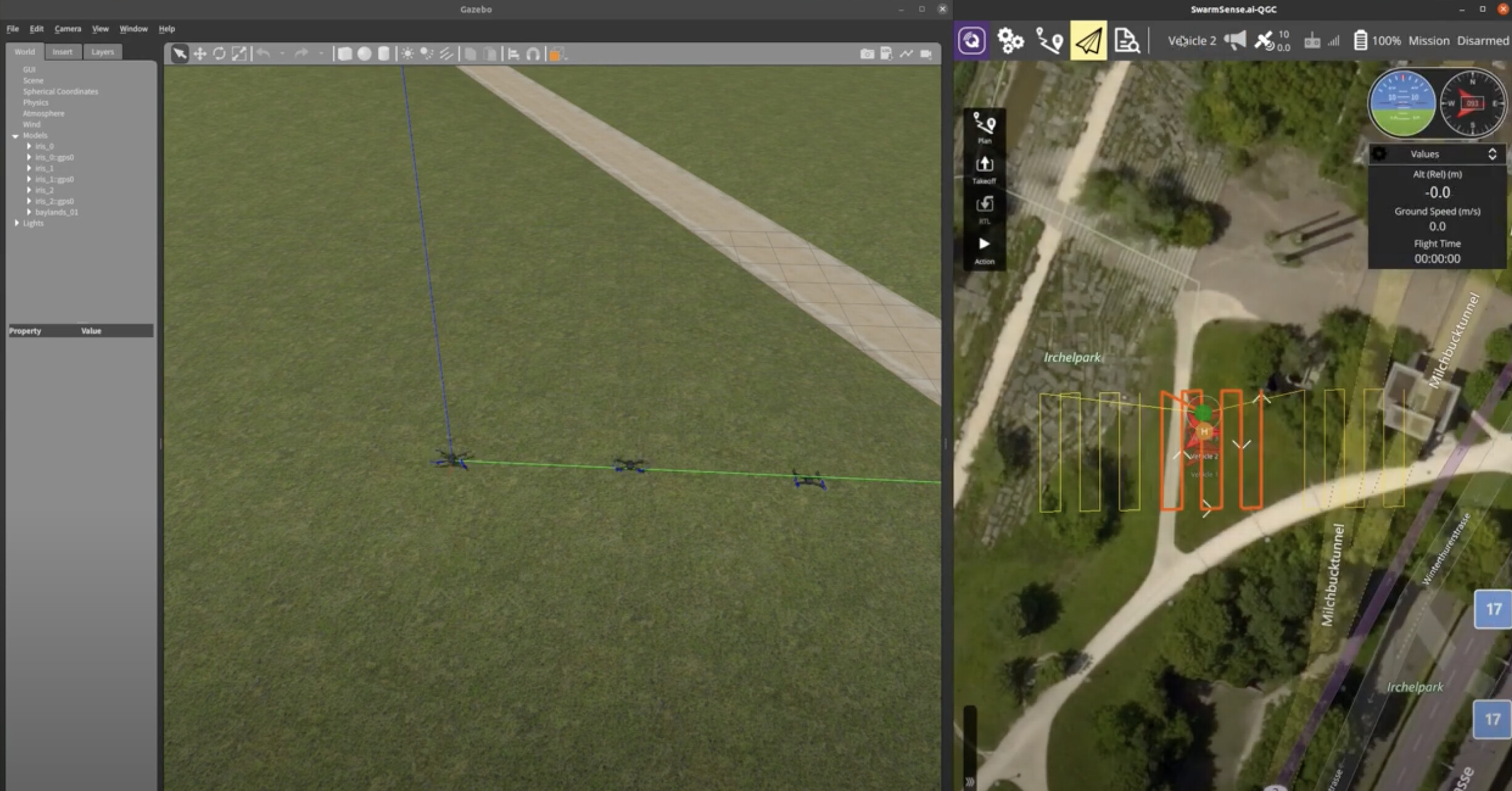Open the Vehicle 2 selector in QGC
Screen dimensions: 1512x791
1191,41
